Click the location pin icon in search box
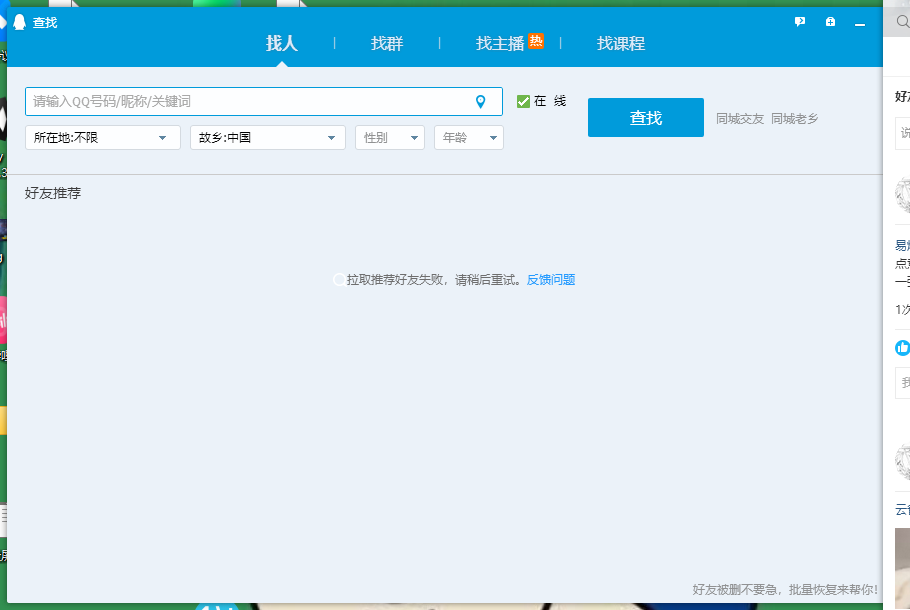910x610 pixels. click(481, 102)
